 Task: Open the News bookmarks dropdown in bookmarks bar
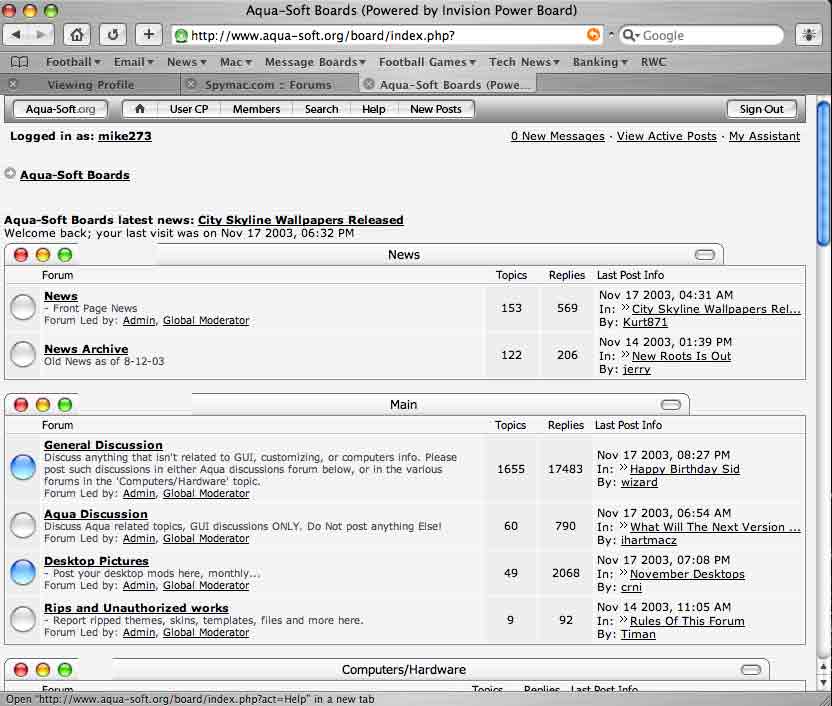(187, 62)
